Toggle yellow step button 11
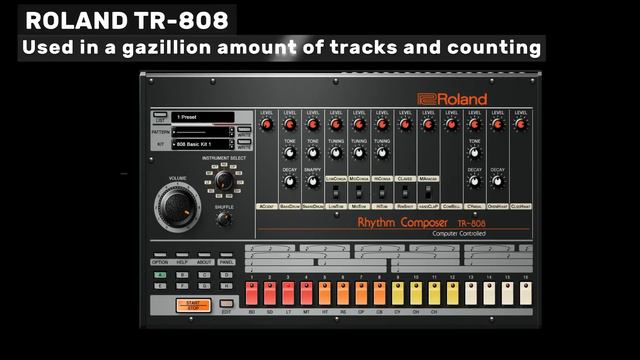Viewport: 640px width, 360px height. [434, 293]
